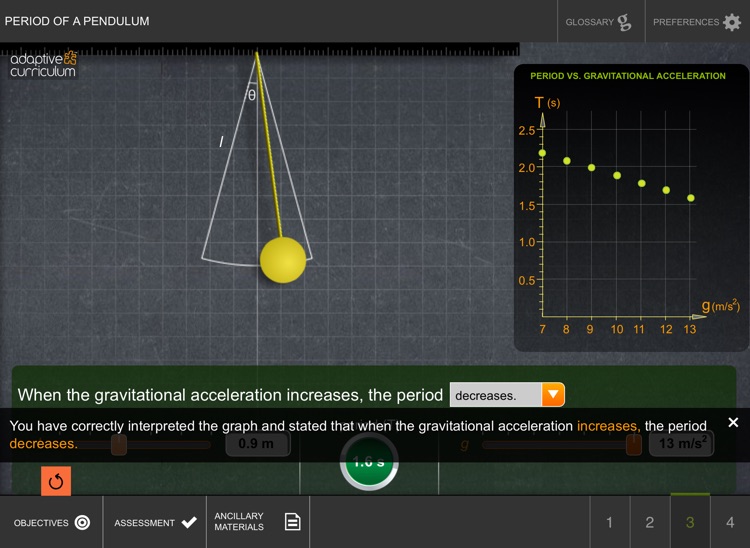Click the graph data point at g = 10
This screenshot has width=750, height=548.
point(617,175)
